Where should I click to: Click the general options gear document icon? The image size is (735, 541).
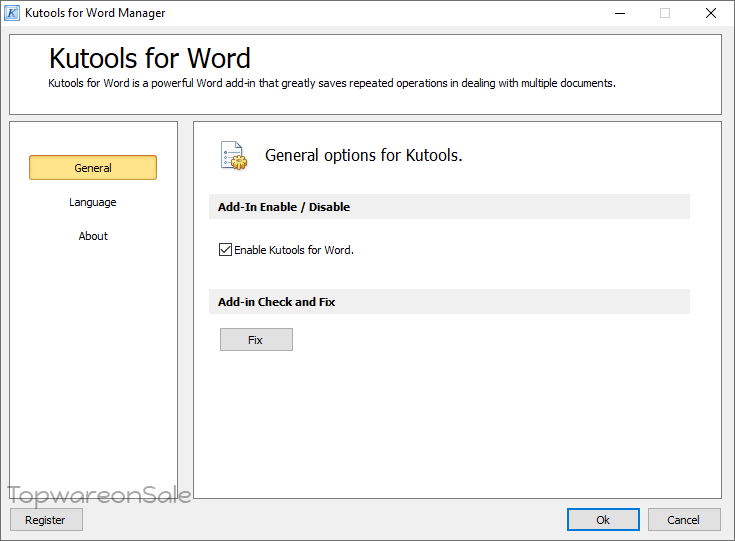click(x=234, y=156)
